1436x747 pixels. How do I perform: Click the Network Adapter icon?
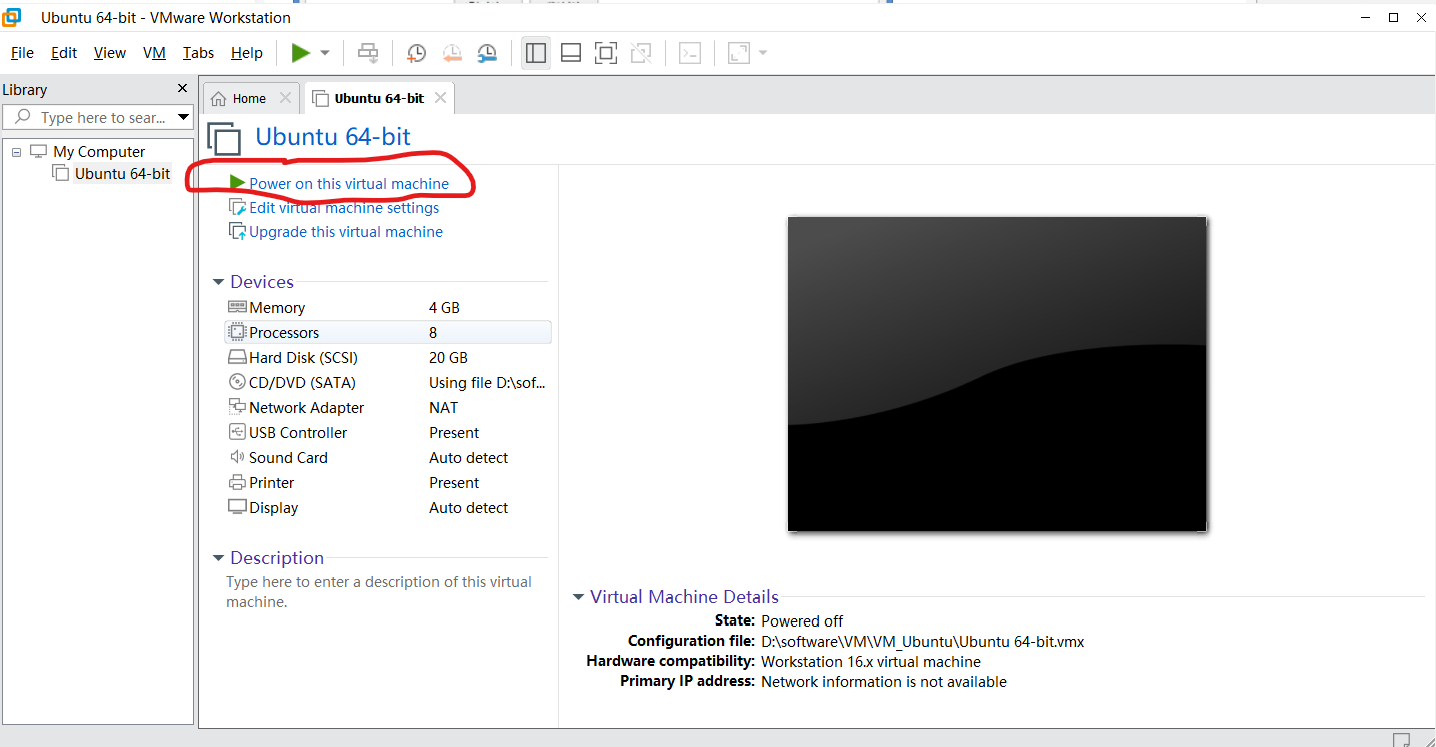(237, 407)
